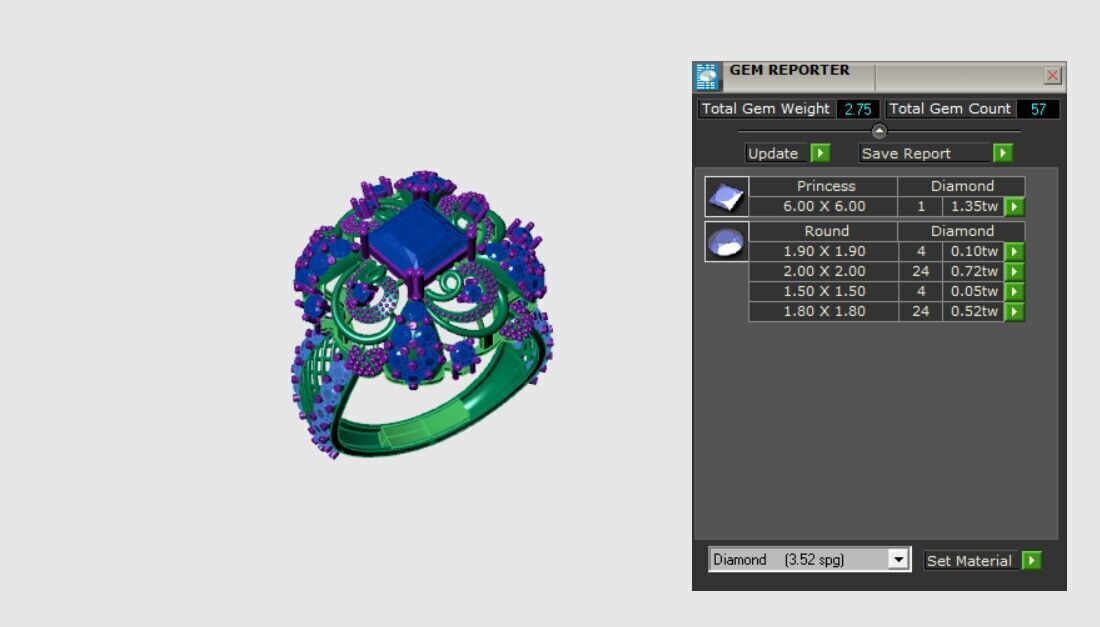Click the Total Gem Count value 57
The image size is (1100, 627).
1038,109
